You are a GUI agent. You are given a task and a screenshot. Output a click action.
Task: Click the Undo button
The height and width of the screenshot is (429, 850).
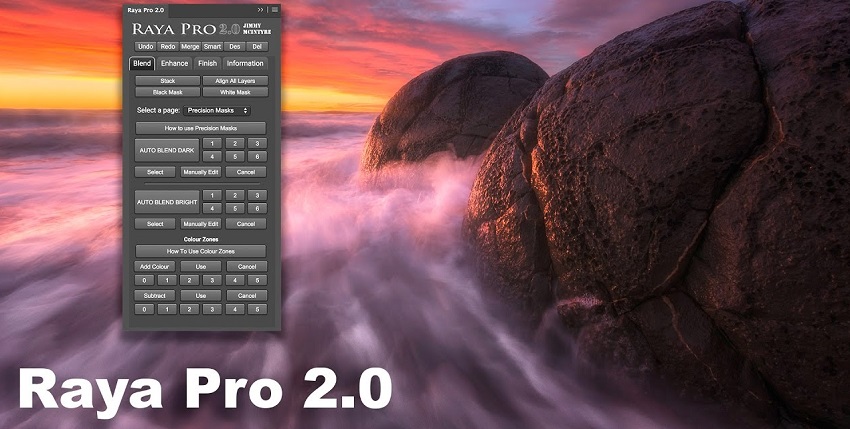[145, 47]
